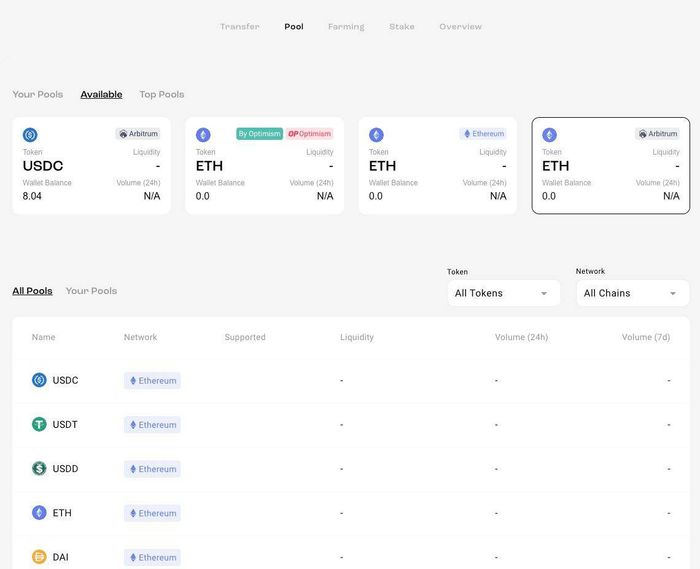Click the USDD token icon in table
Viewport: 700px width, 569px height.
click(x=39, y=468)
